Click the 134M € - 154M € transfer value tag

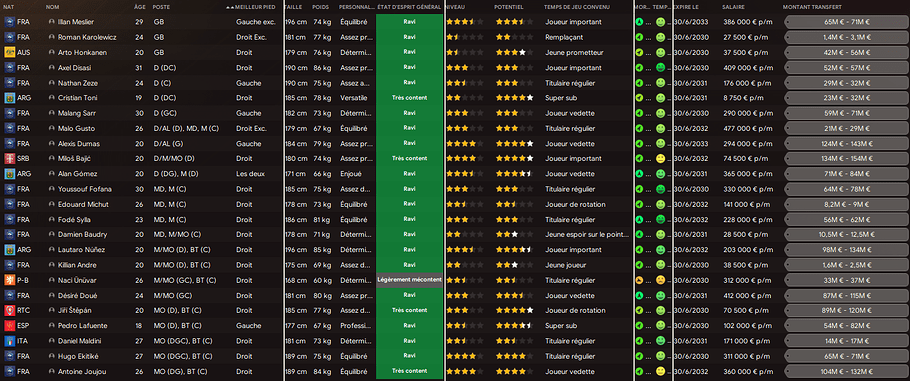click(843, 159)
